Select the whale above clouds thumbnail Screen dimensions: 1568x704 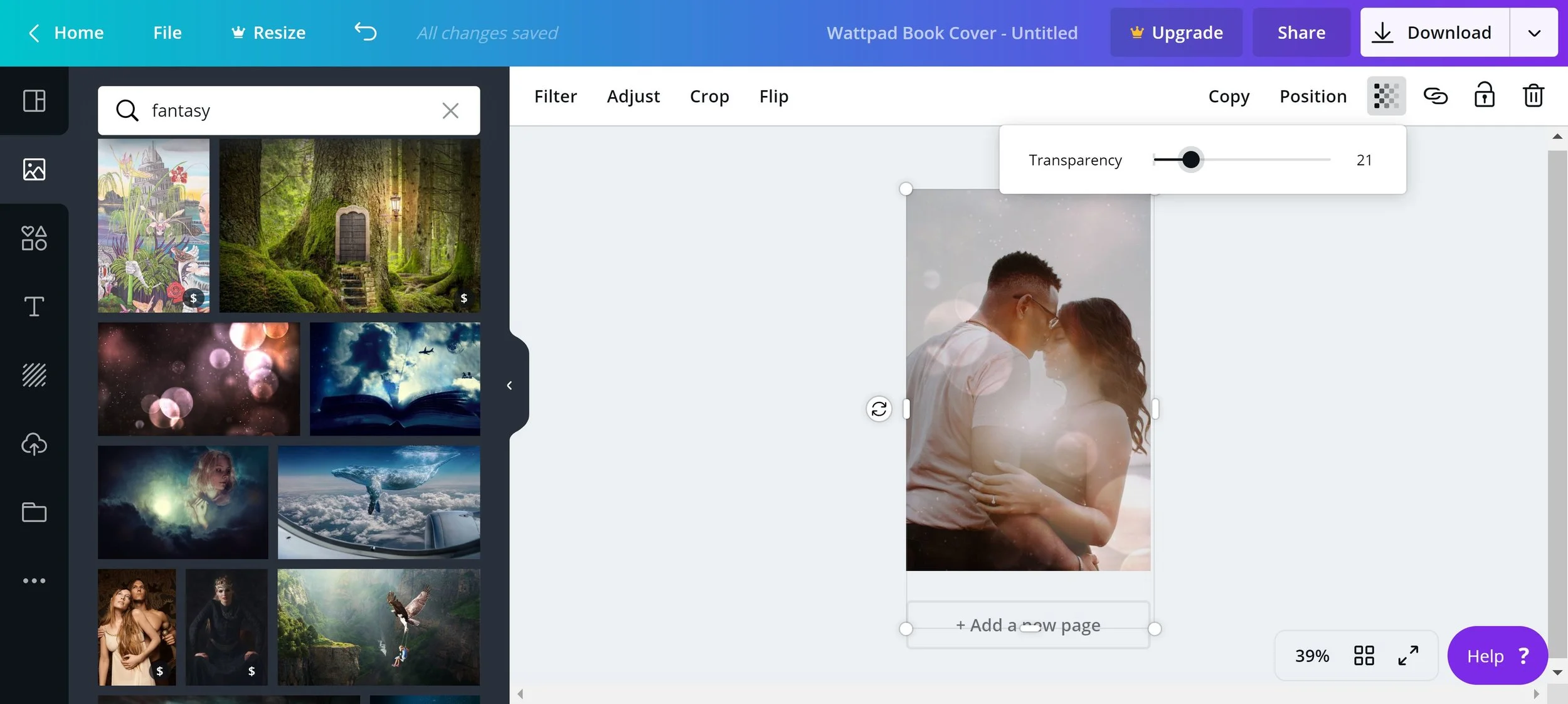point(379,502)
